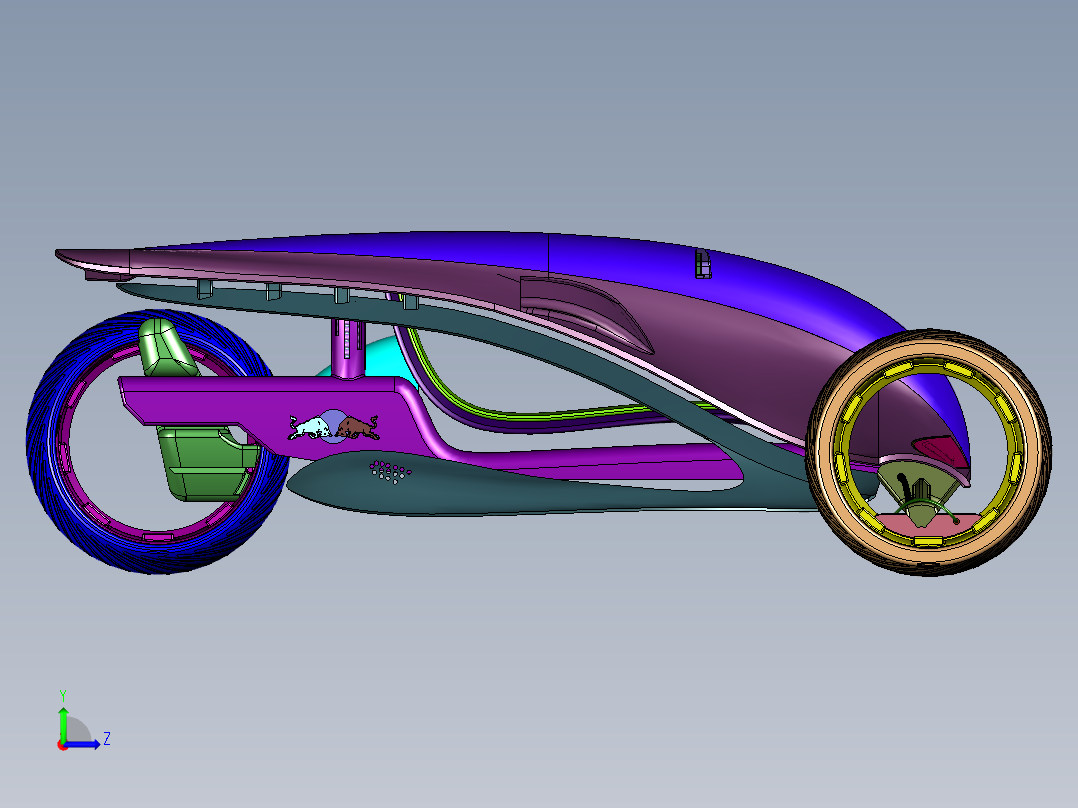Click the red origin ball of the triad

(x=63, y=745)
